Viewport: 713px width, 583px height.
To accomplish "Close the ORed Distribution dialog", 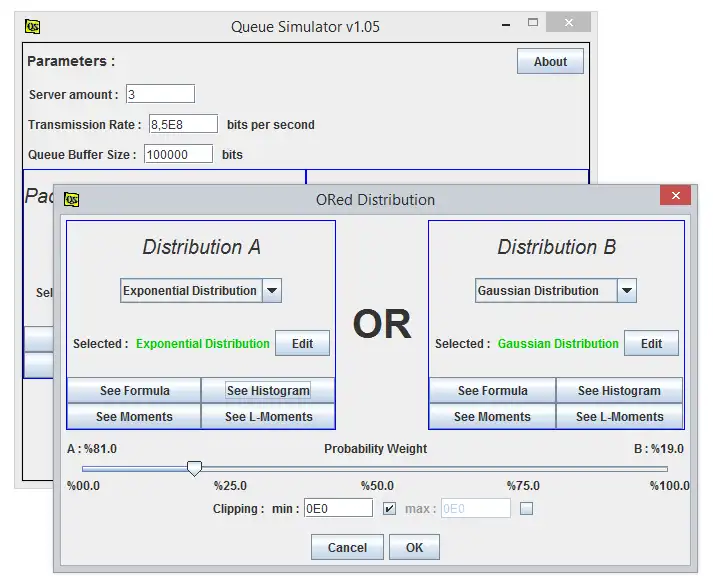I will pyautogui.click(x=675, y=196).
